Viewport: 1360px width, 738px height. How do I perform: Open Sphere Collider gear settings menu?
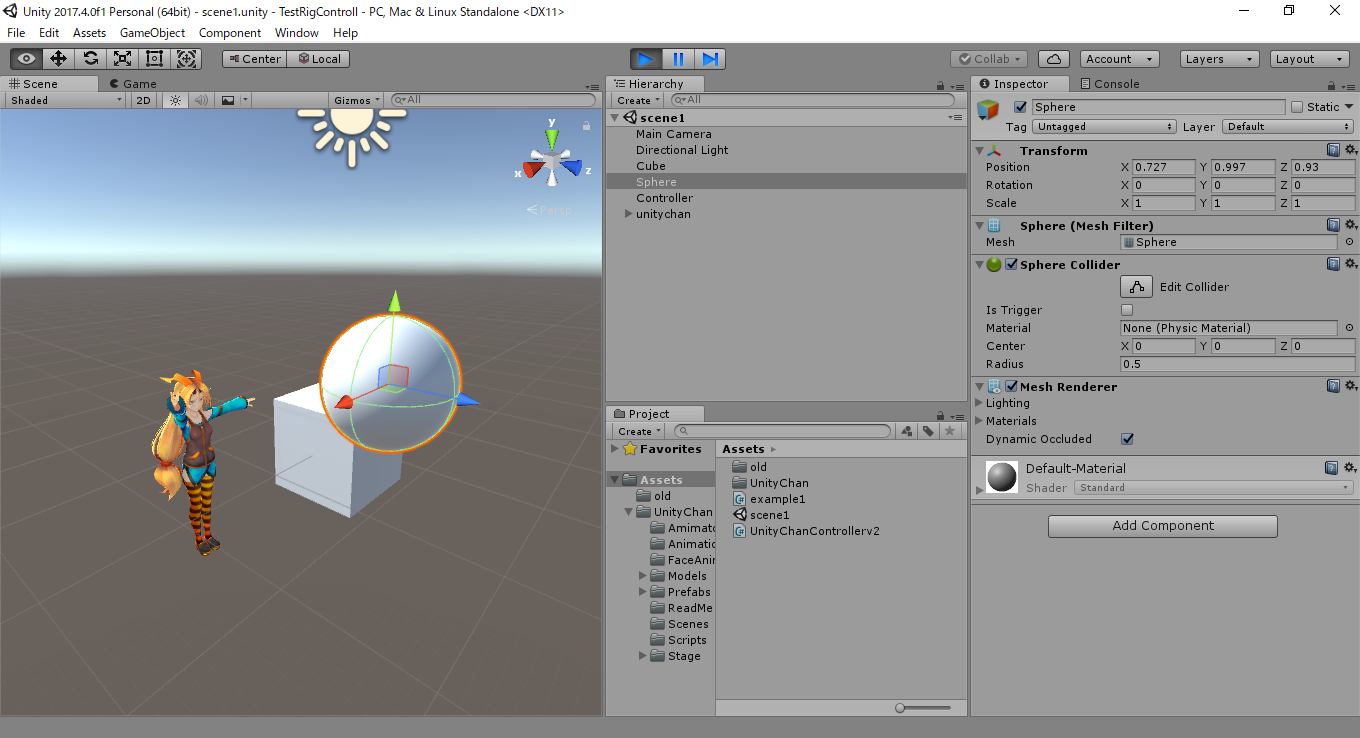click(x=1350, y=264)
